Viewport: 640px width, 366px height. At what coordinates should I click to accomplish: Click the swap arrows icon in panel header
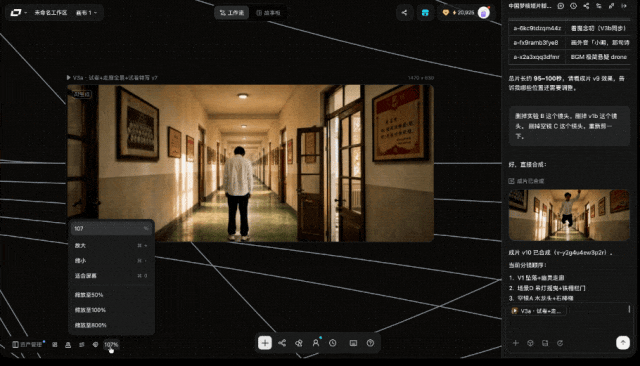tap(599, 6)
